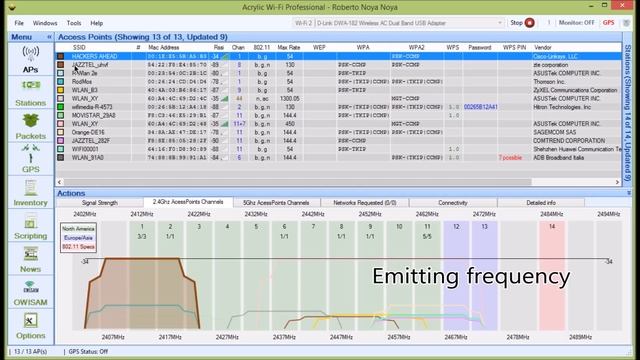Click the Cisco-Linksys, LLC vendor cell
Viewport: 640px width, 360px height.
555,56
